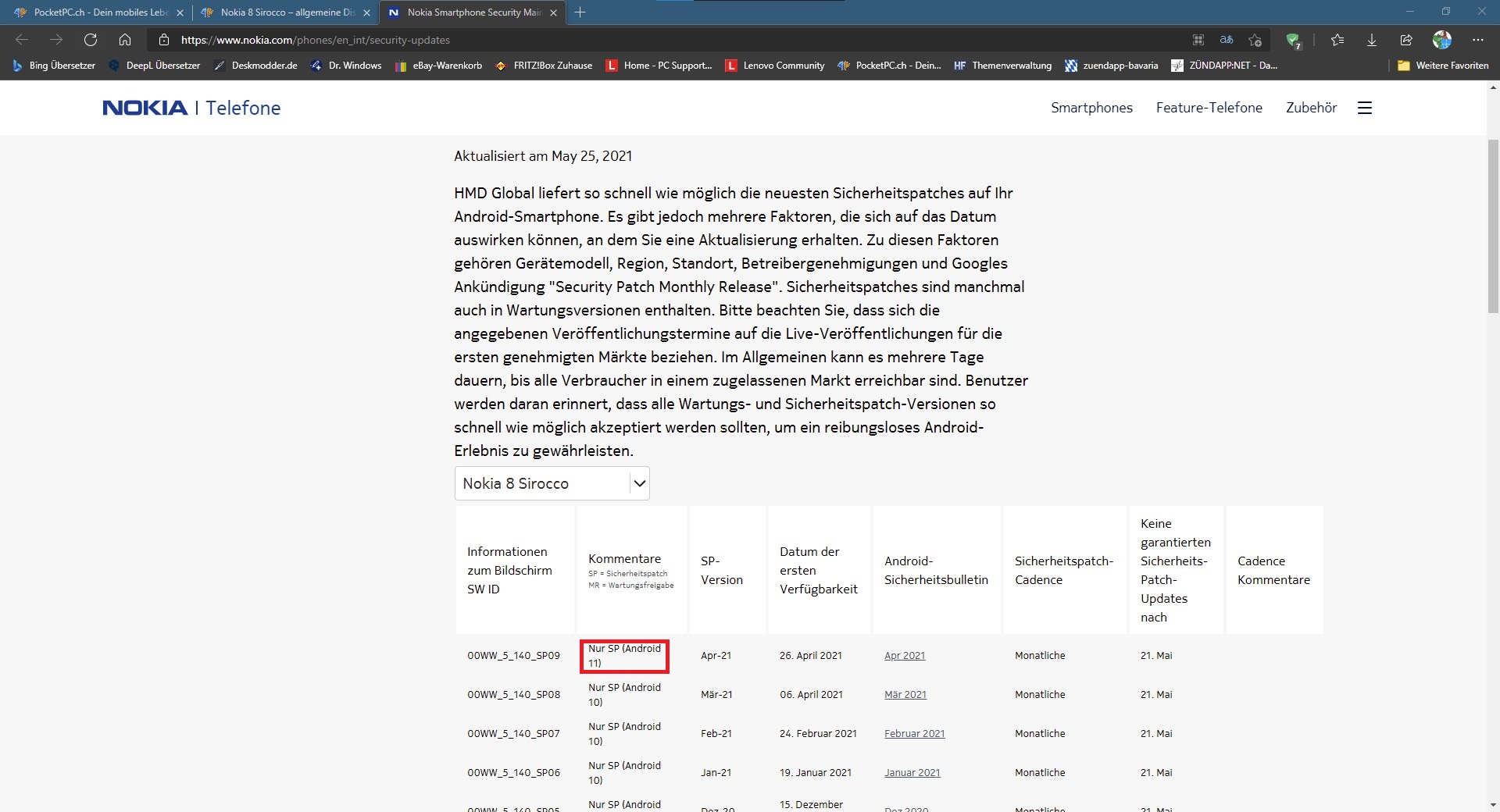Open Mär 2021 security bulletin link

905,695
